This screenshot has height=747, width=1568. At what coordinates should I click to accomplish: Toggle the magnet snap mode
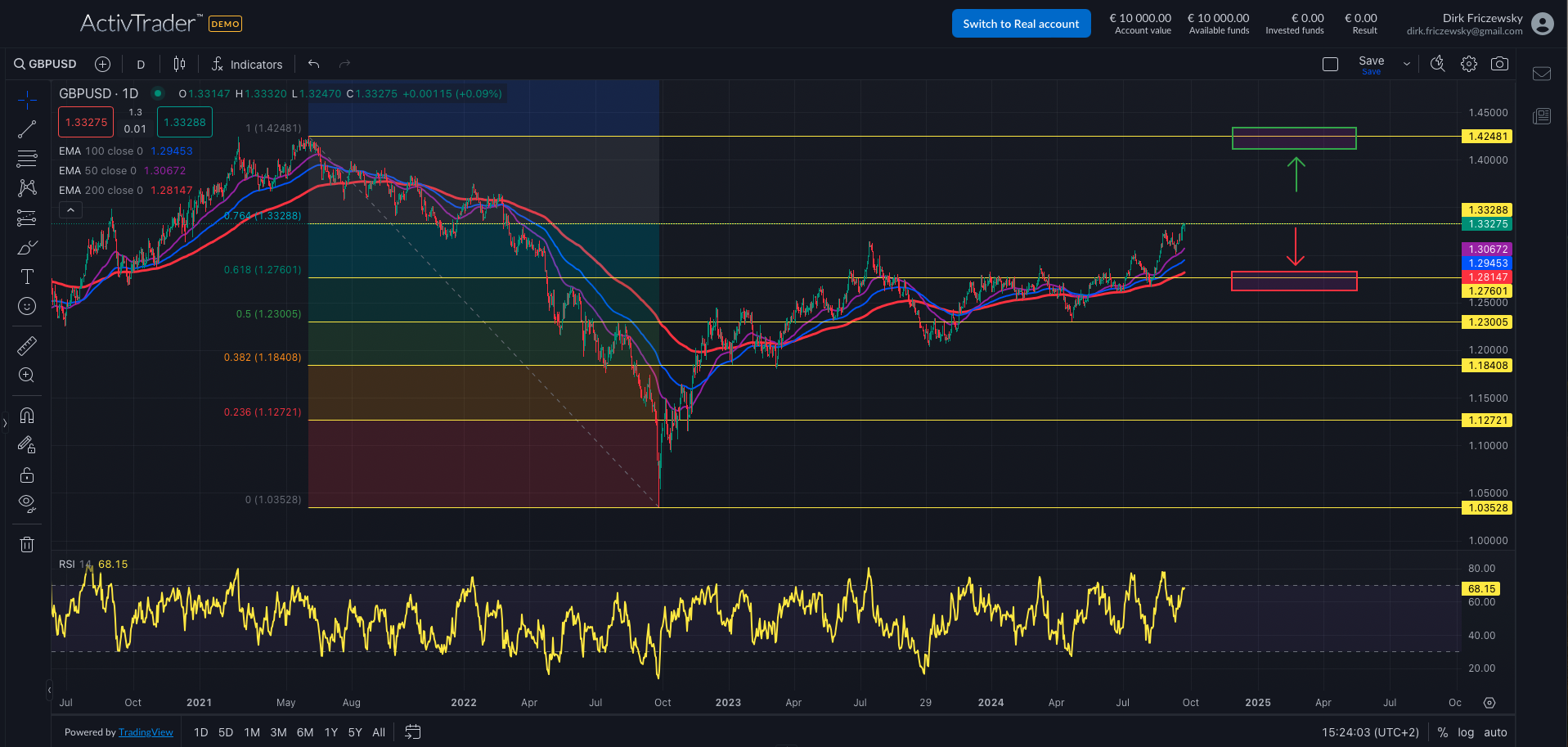(x=27, y=416)
